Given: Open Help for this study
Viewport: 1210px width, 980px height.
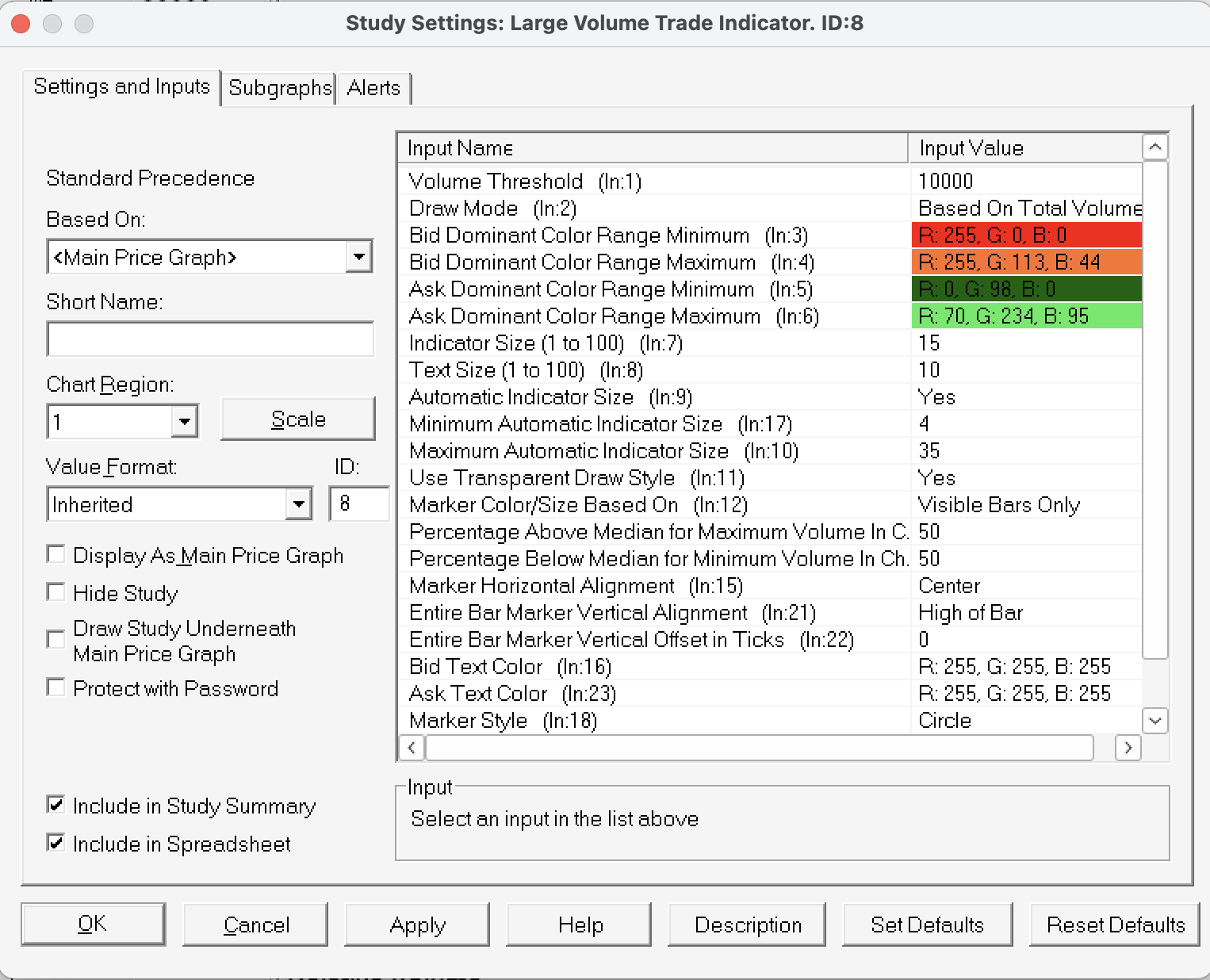Looking at the screenshot, I should click(580, 924).
